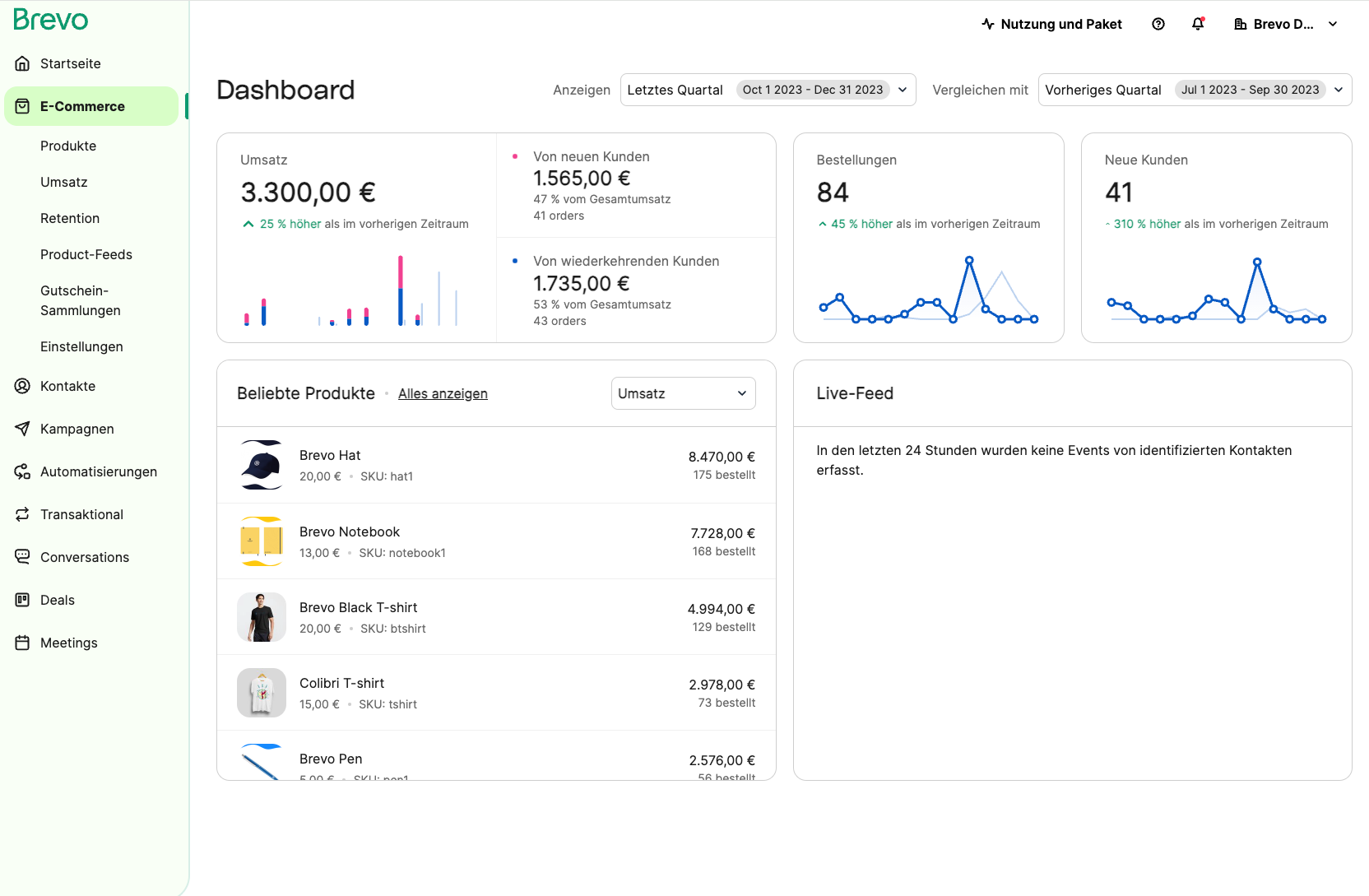Click the Brevo Black T-shirt name

[359, 607]
